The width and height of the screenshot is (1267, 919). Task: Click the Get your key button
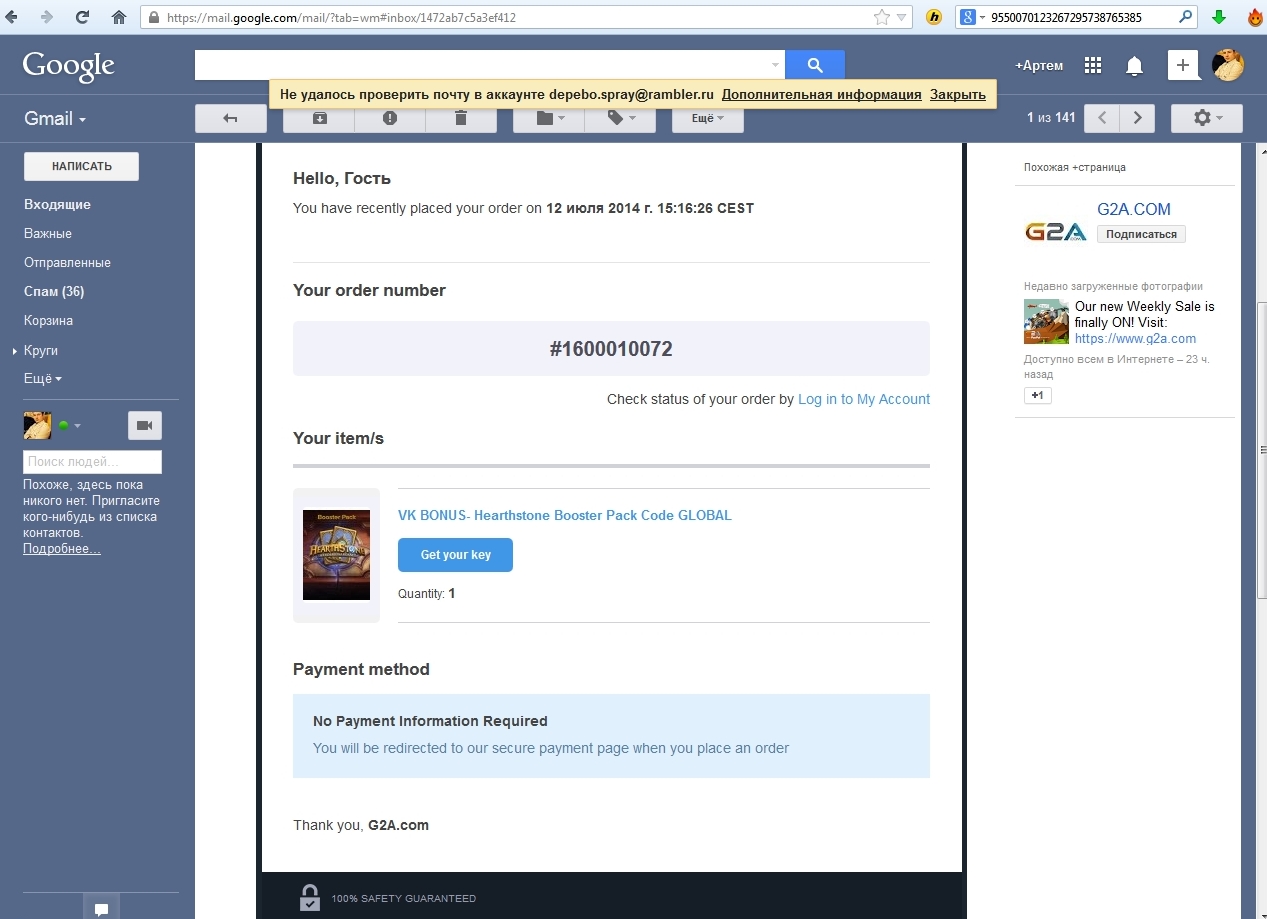point(455,555)
